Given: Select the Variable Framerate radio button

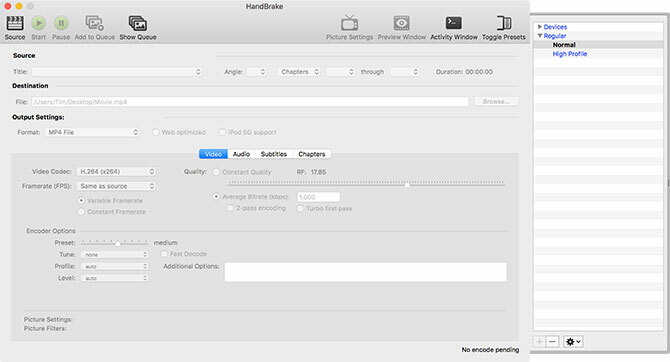Looking at the screenshot, I should [x=81, y=200].
